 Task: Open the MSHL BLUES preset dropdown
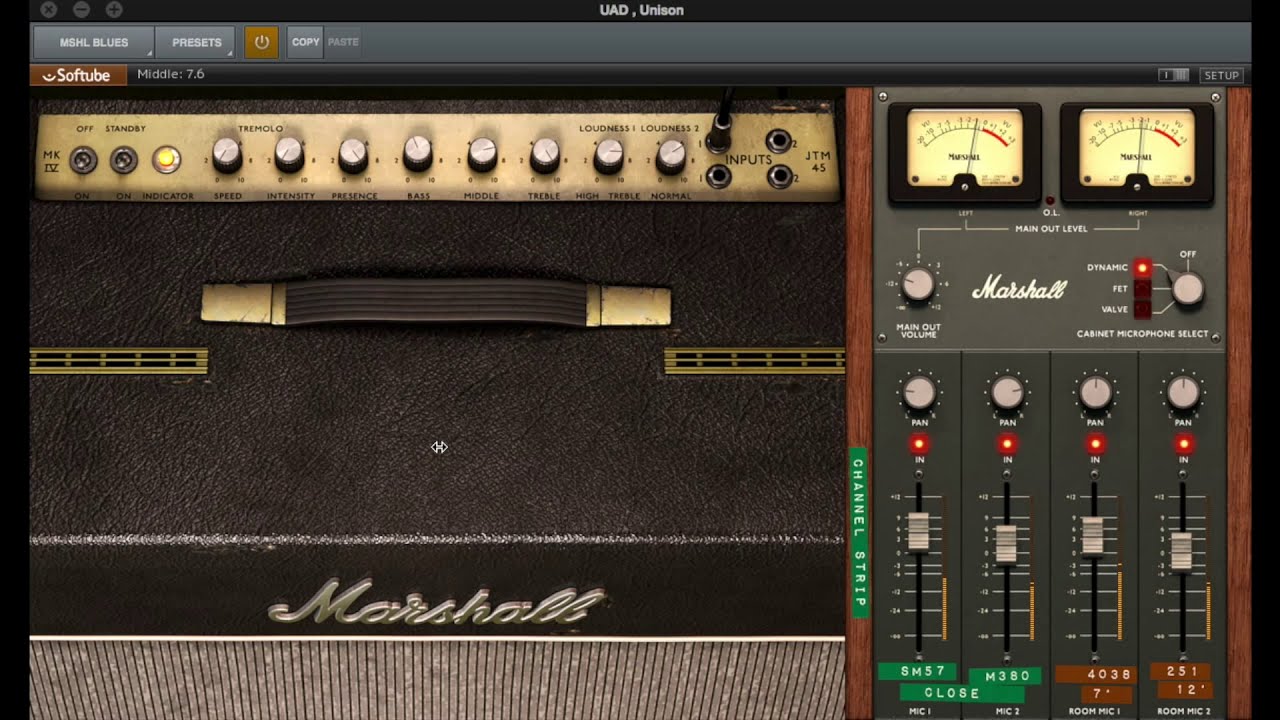pos(94,42)
